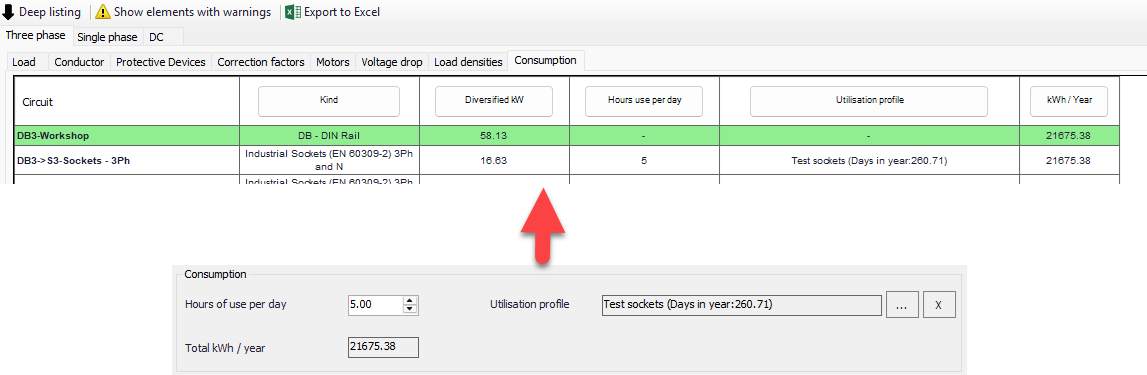Show elements with warnings label
Image resolution: width=1147 pixels, height=375 pixels.
(x=192, y=12)
